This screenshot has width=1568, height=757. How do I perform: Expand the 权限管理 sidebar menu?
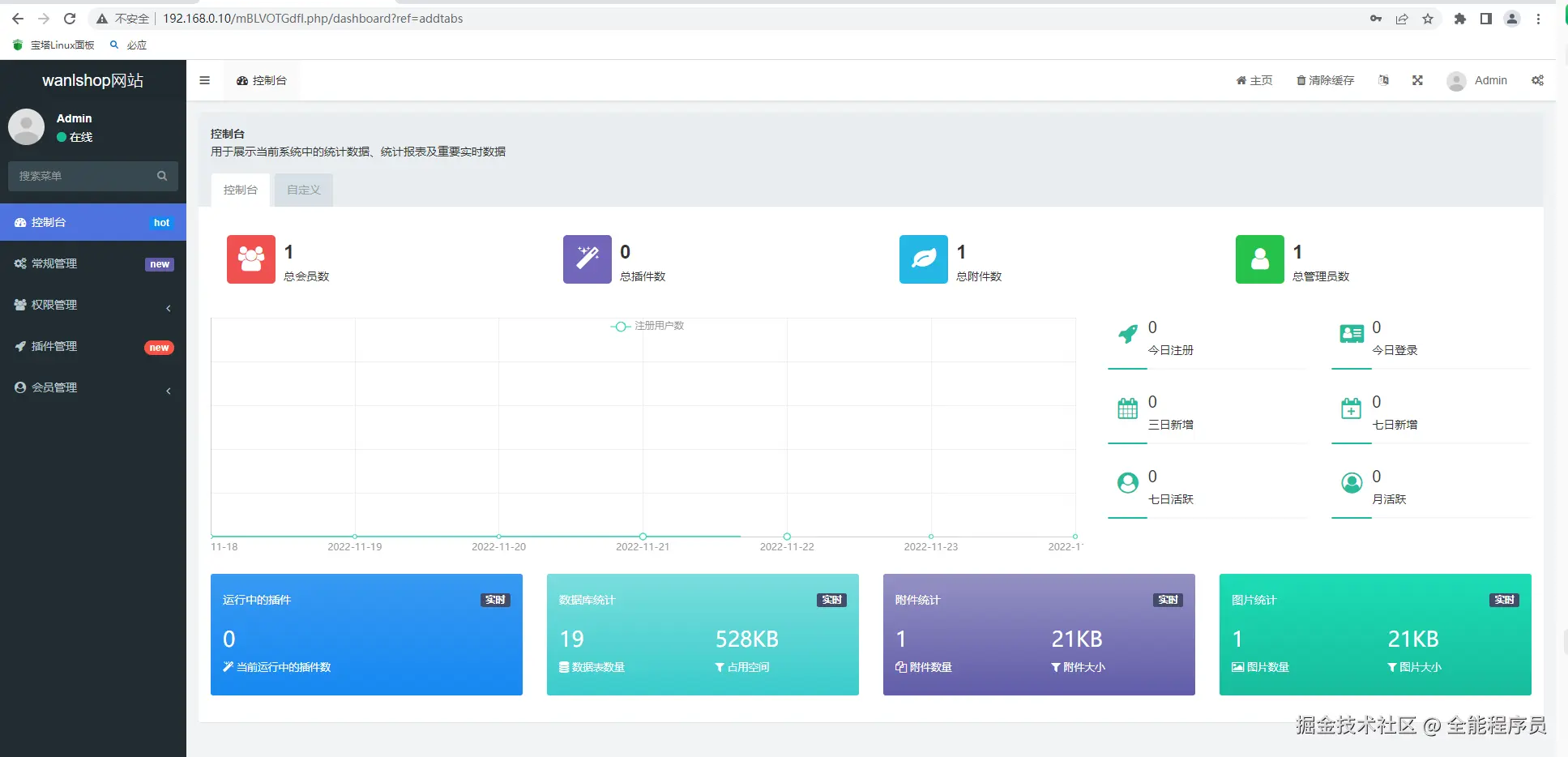(x=93, y=305)
